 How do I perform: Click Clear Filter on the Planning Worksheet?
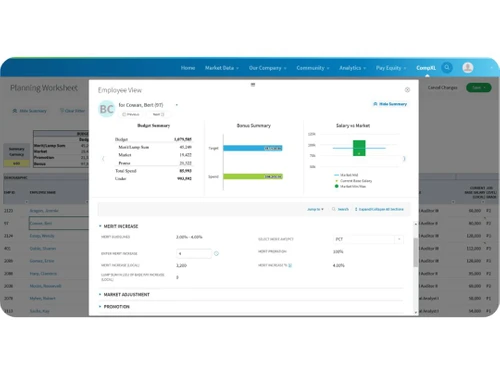pos(72,111)
